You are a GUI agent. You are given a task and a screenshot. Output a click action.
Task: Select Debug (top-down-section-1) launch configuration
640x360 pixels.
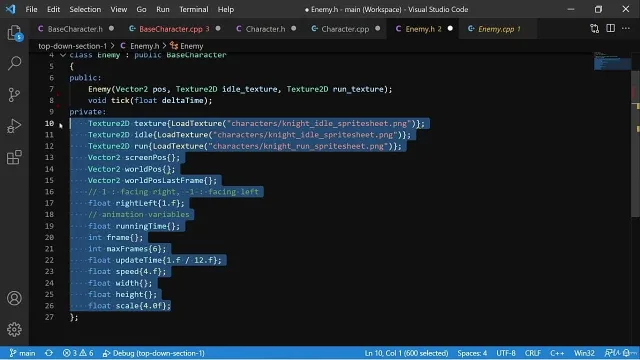(153, 353)
